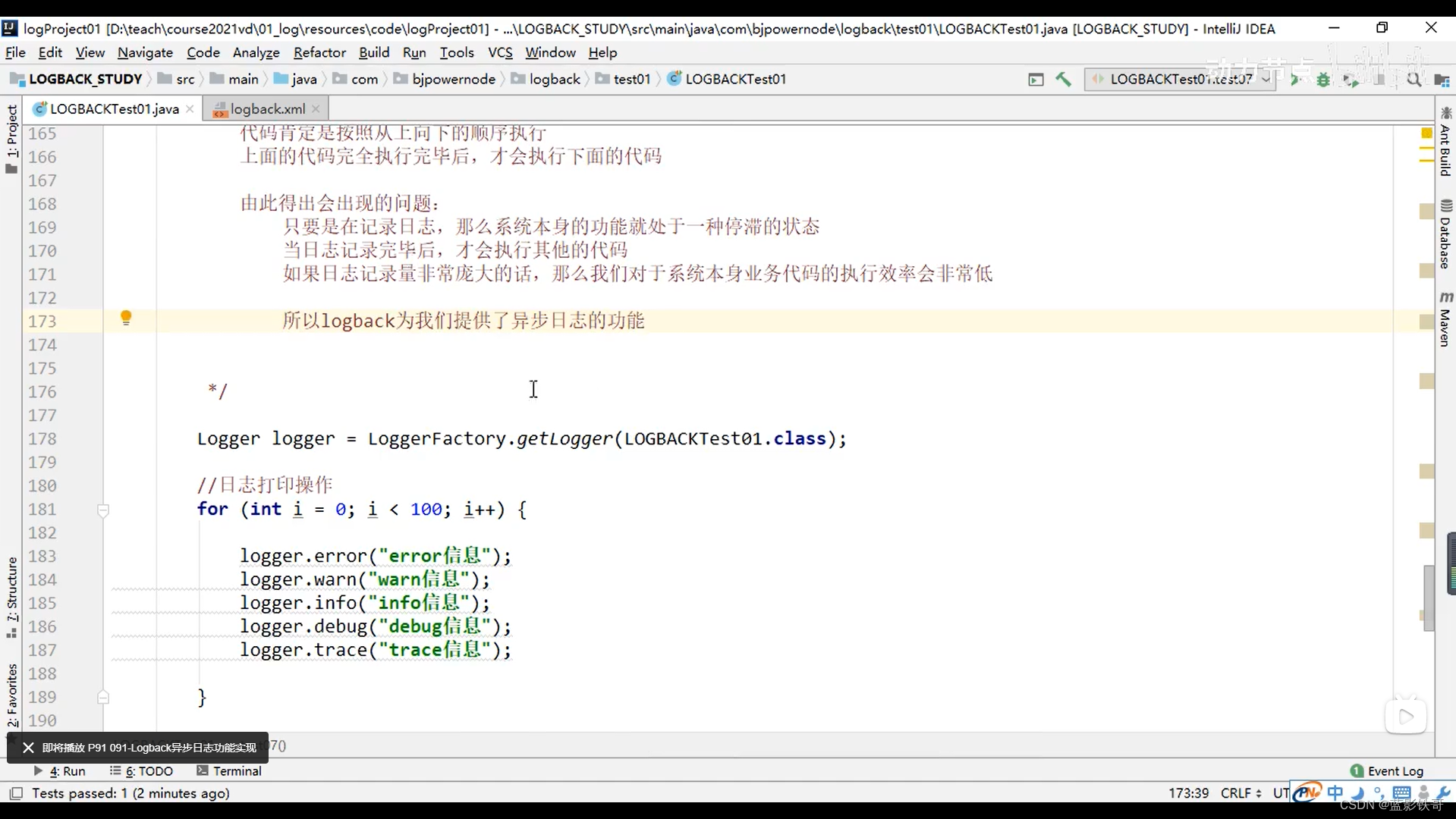The image size is (1456, 819).
Task: Click the bjpowernode breadcrumb folder
Action: click(445, 79)
